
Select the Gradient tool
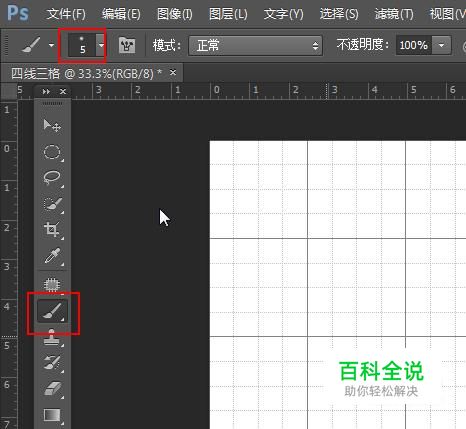[52, 415]
